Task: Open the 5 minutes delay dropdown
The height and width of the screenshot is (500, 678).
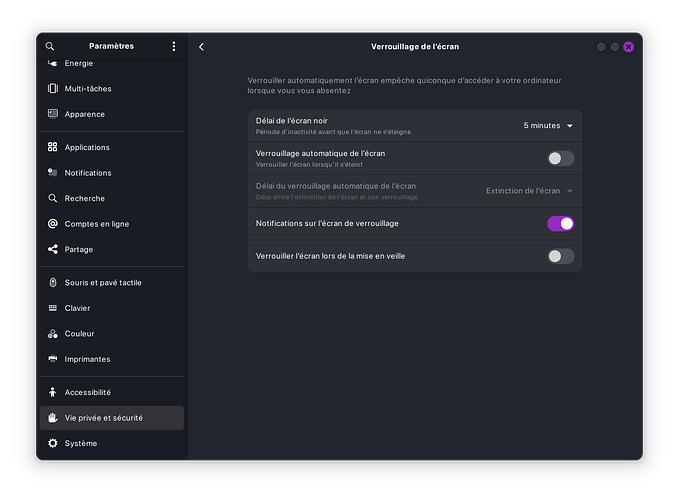Action: point(548,125)
